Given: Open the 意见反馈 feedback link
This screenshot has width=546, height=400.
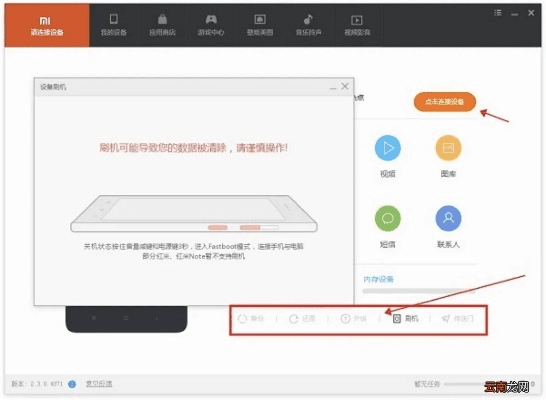Looking at the screenshot, I should click(x=99, y=384).
